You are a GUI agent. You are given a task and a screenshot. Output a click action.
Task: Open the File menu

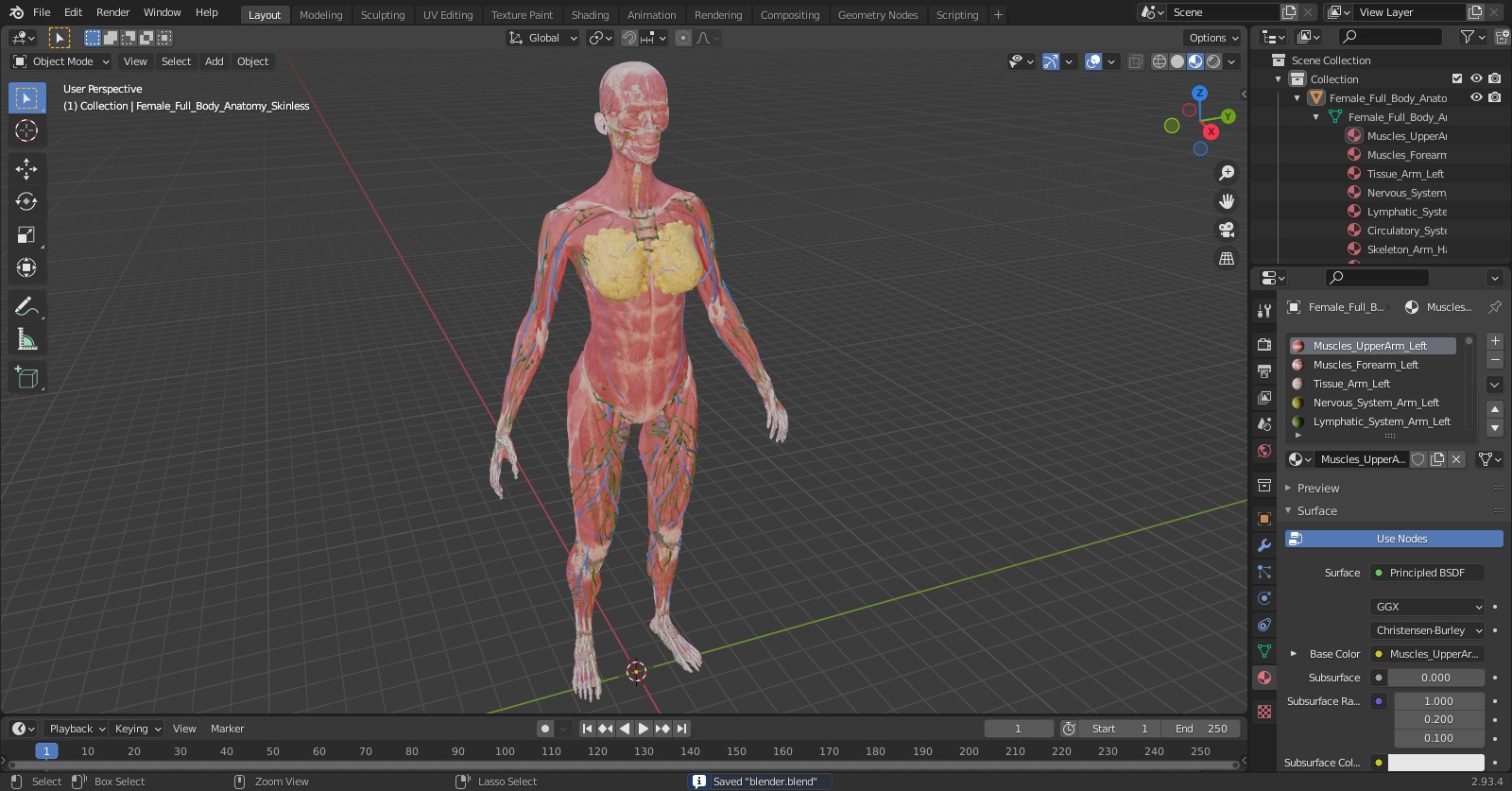(x=42, y=12)
